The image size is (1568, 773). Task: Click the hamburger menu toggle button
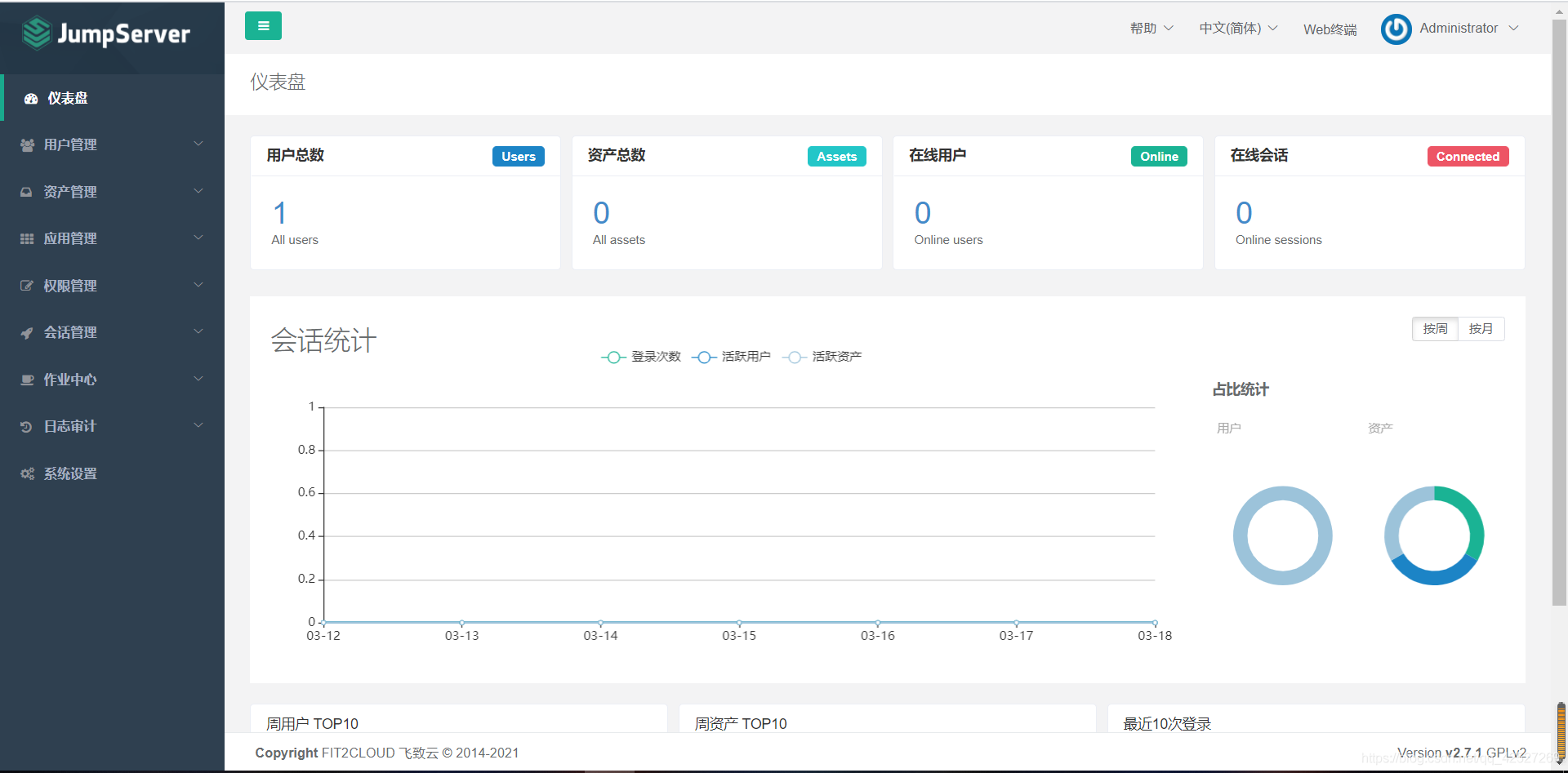pyautogui.click(x=263, y=26)
